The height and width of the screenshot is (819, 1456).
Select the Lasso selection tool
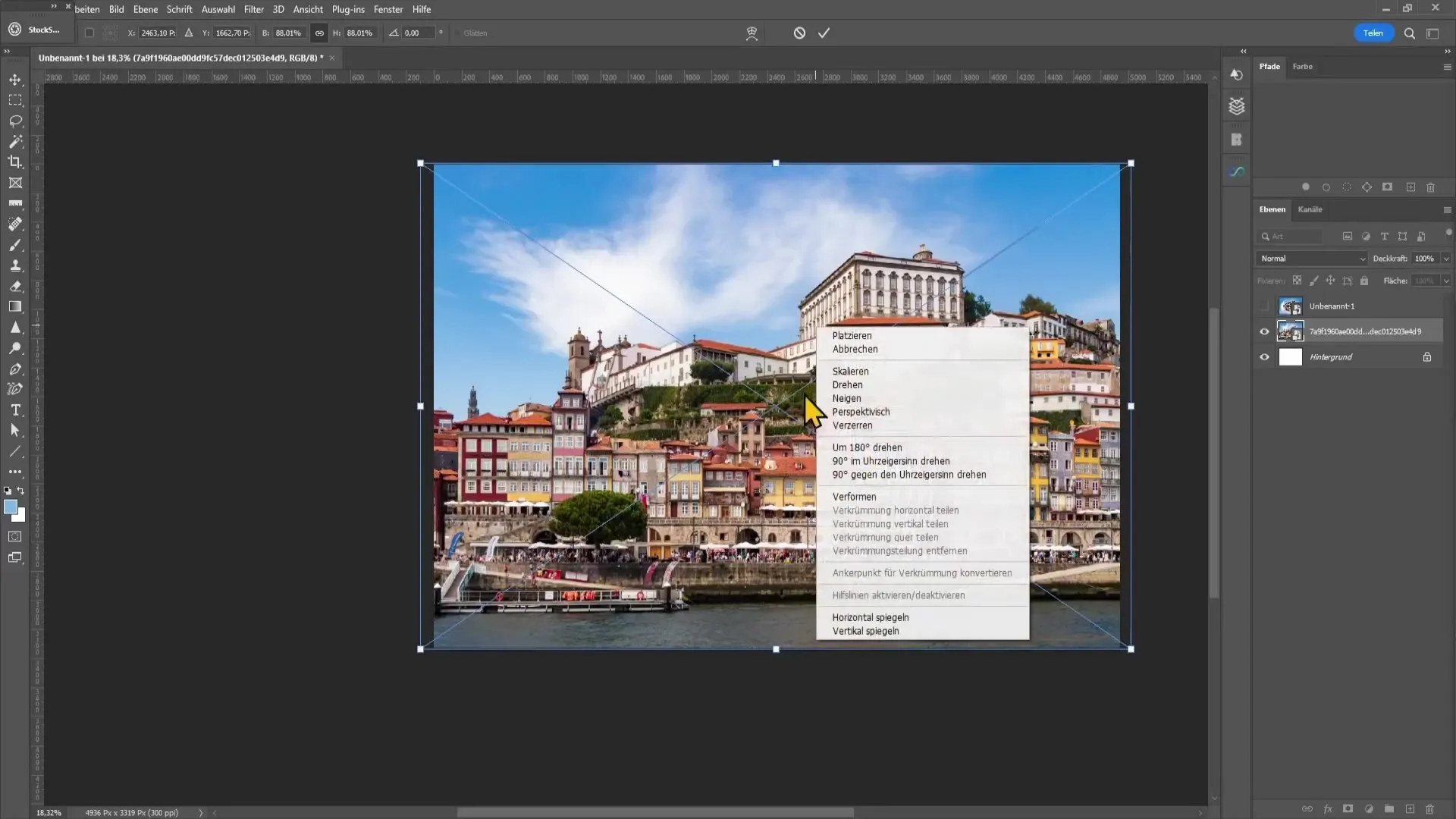click(15, 120)
